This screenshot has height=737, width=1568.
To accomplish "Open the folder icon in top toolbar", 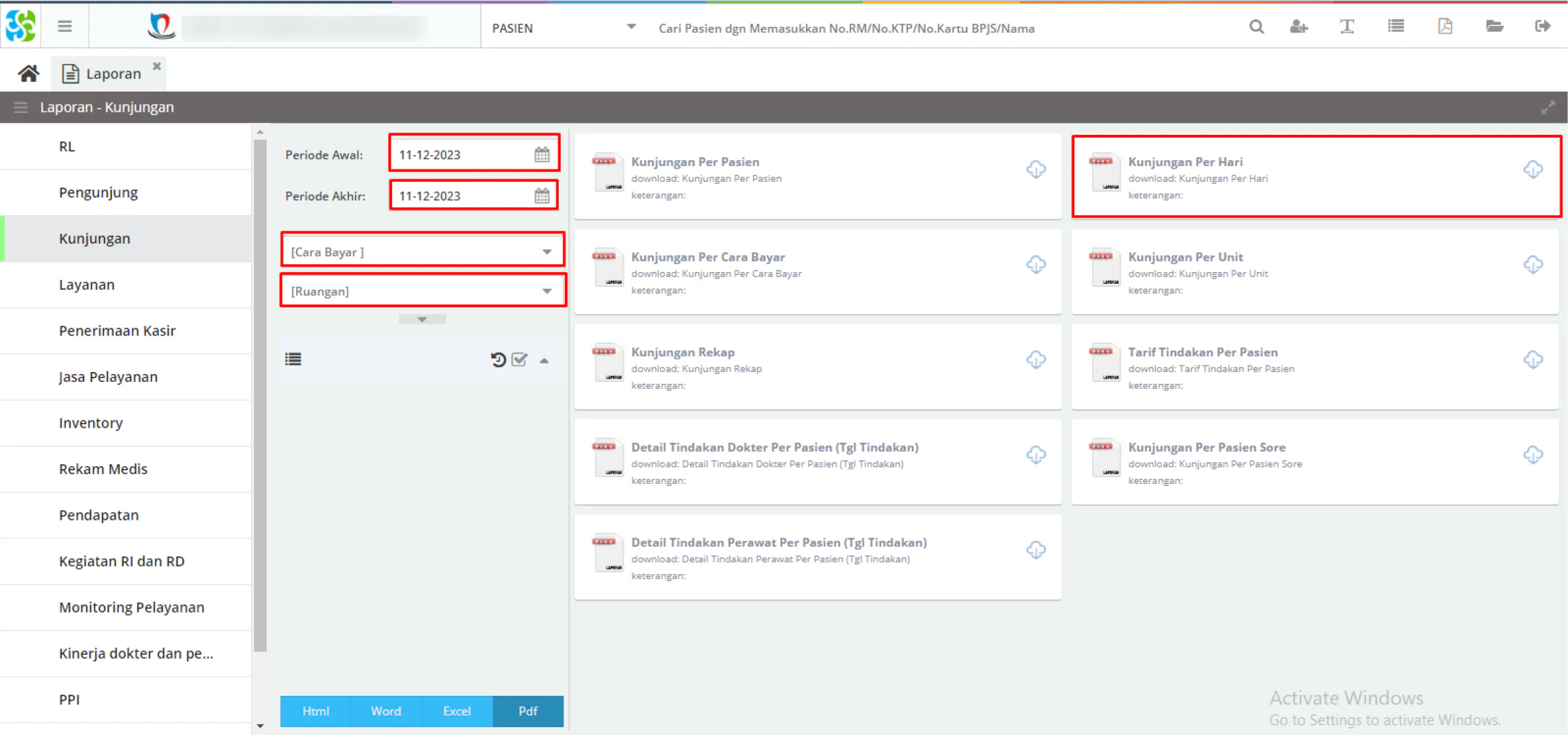I will click(x=1494, y=27).
